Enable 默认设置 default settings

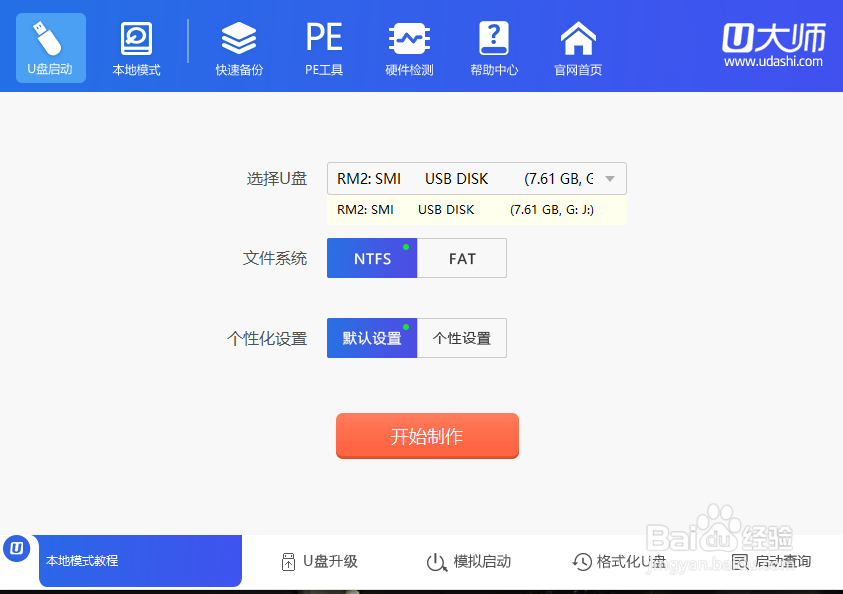coord(371,338)
